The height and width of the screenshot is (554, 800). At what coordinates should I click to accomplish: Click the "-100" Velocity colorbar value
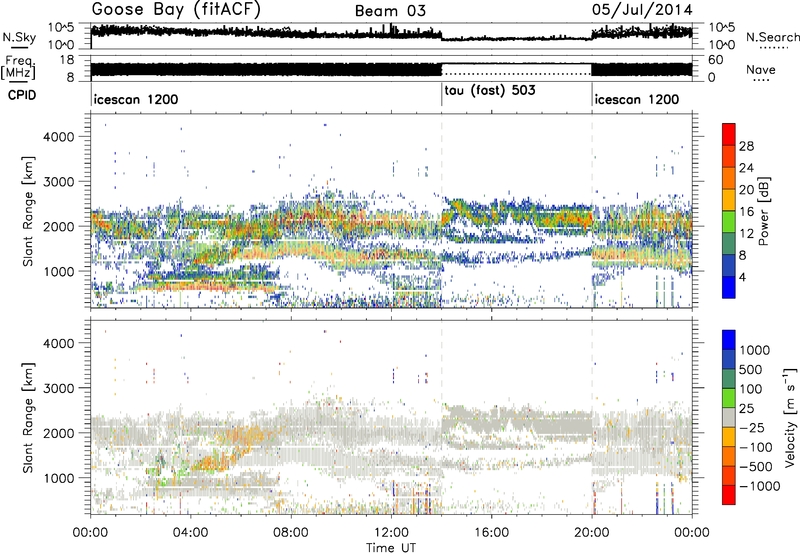pyautogui.click(x=756, y=447)
